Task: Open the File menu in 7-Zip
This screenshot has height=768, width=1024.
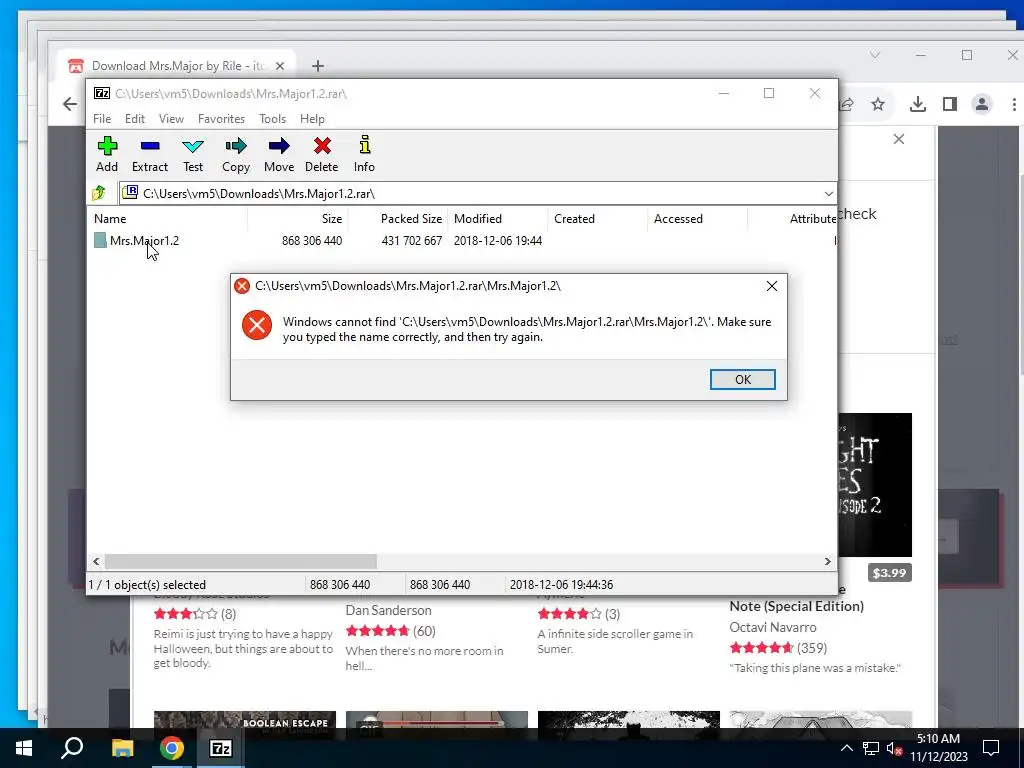Action: click(x=102, y=119)
